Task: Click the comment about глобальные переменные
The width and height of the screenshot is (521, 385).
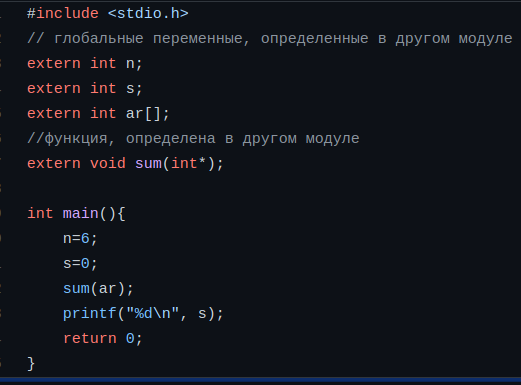Action: [x=270, y=39]
